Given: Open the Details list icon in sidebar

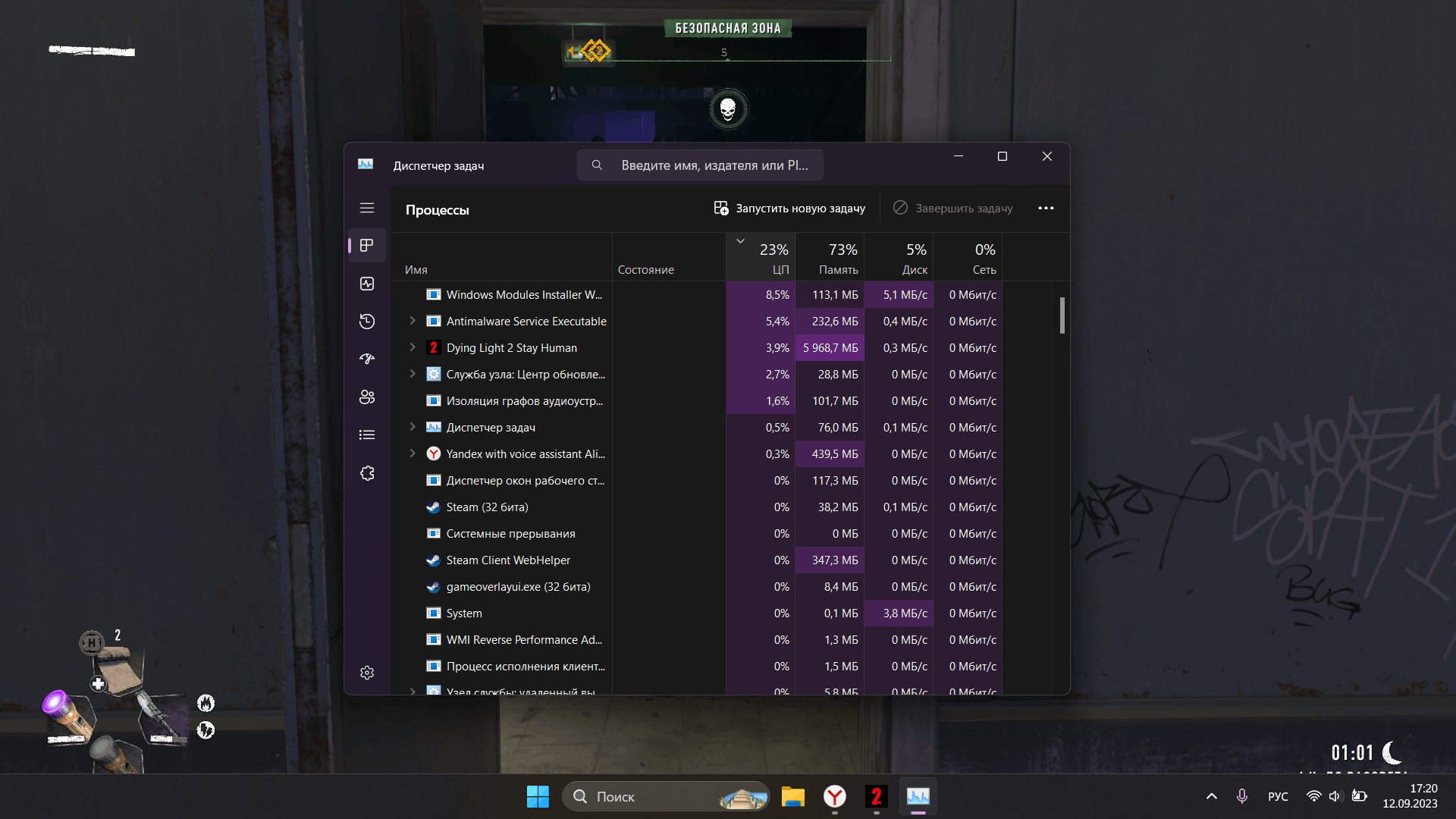Looking at the screenshot, I should 367,435.
